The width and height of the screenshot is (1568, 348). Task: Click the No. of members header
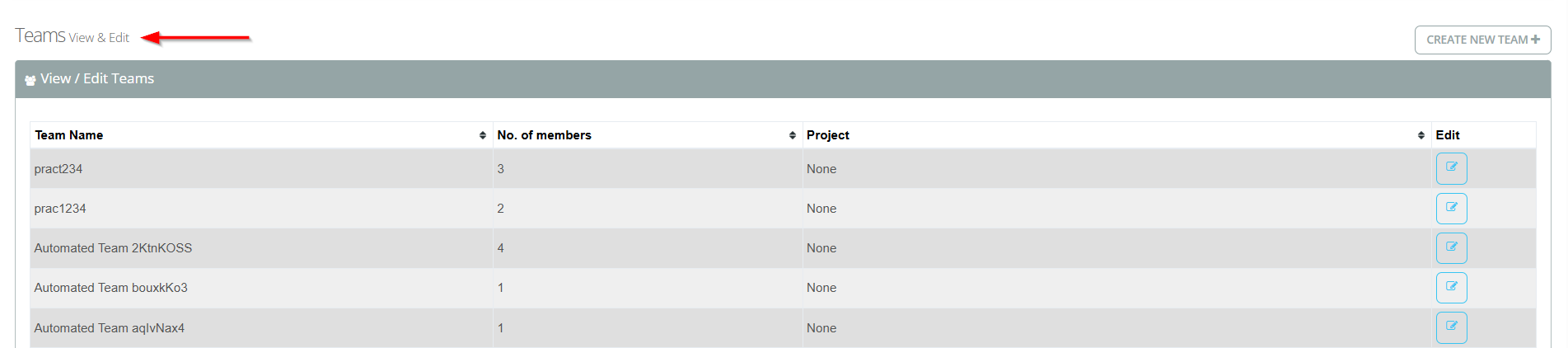tap(544, 135)
